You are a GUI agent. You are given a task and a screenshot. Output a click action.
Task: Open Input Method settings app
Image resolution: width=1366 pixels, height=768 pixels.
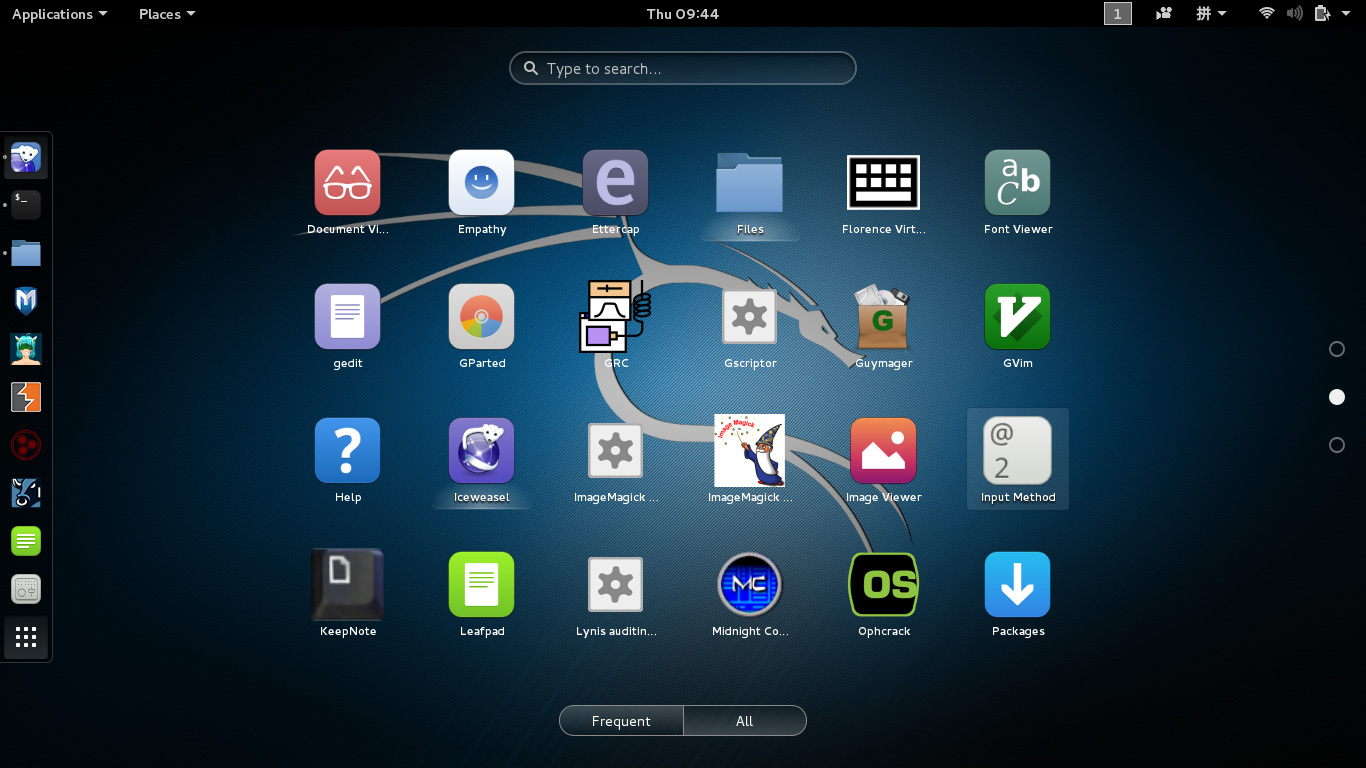[x=1017, y=460]
